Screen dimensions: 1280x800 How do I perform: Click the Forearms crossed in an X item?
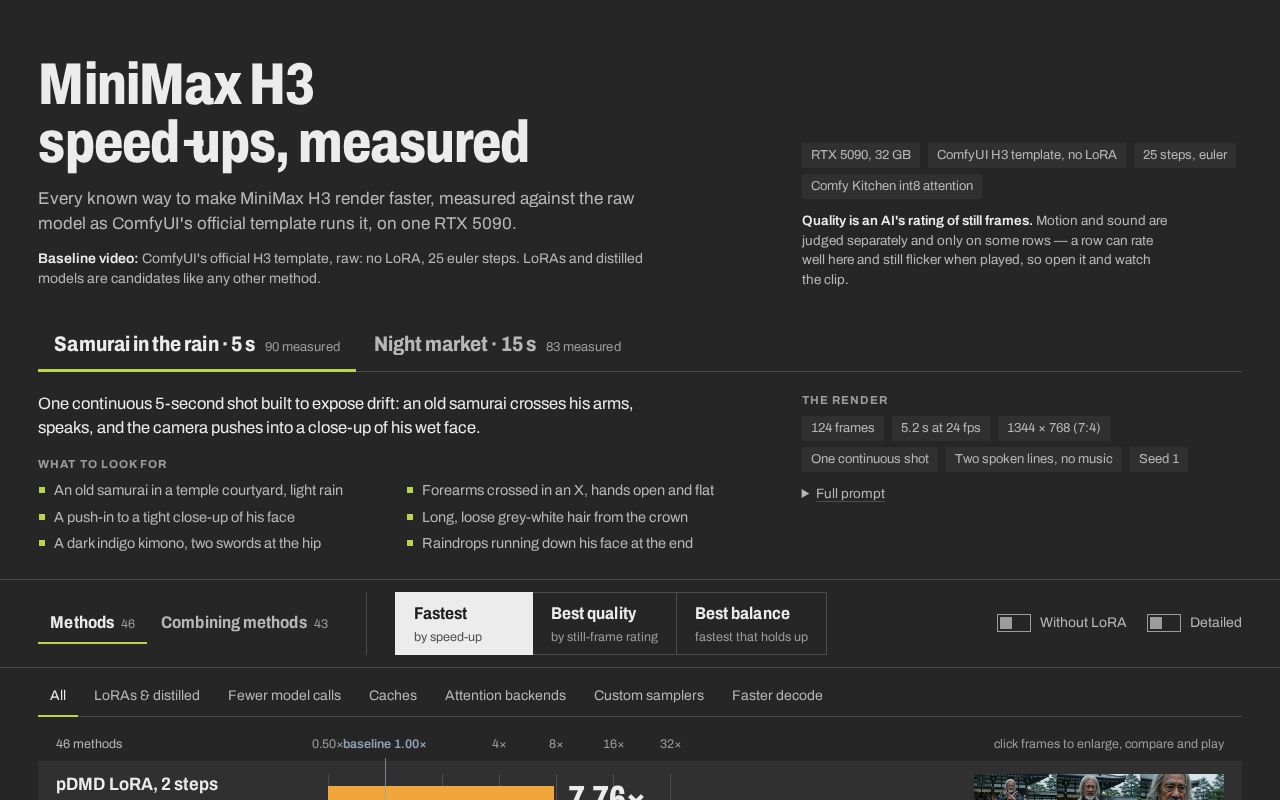click(x=568, y=490)
